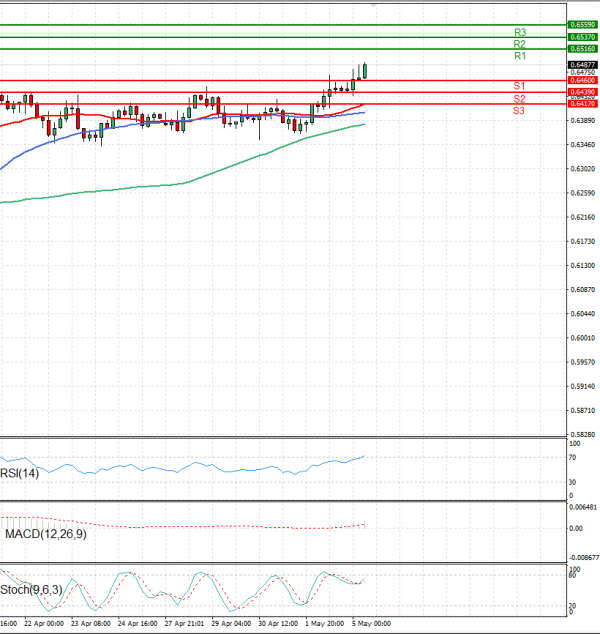
Task: Click the 0.65590 green price tag
Action: [x=582, y=24]
